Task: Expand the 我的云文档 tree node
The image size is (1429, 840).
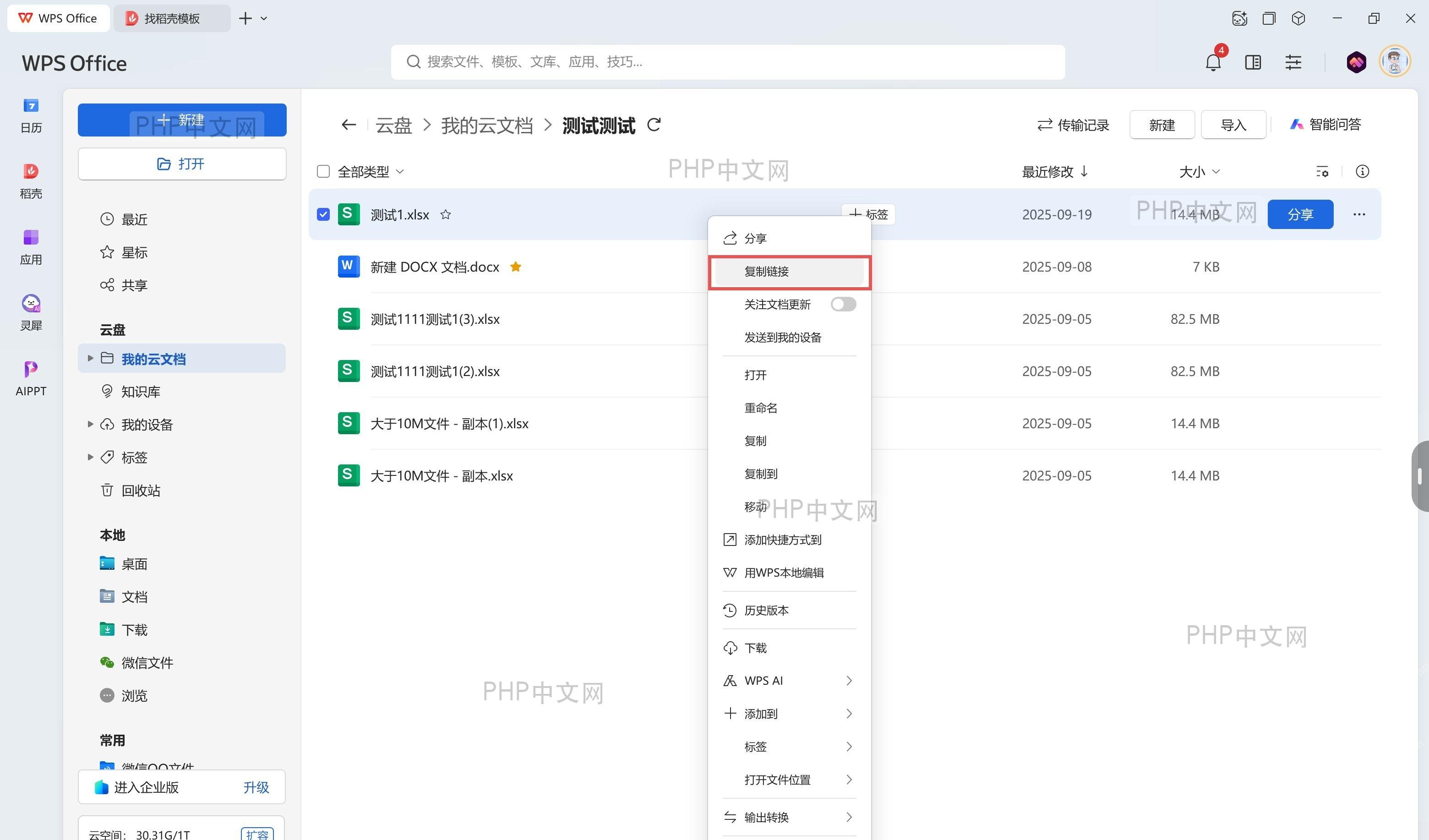Action: point(90,358)
